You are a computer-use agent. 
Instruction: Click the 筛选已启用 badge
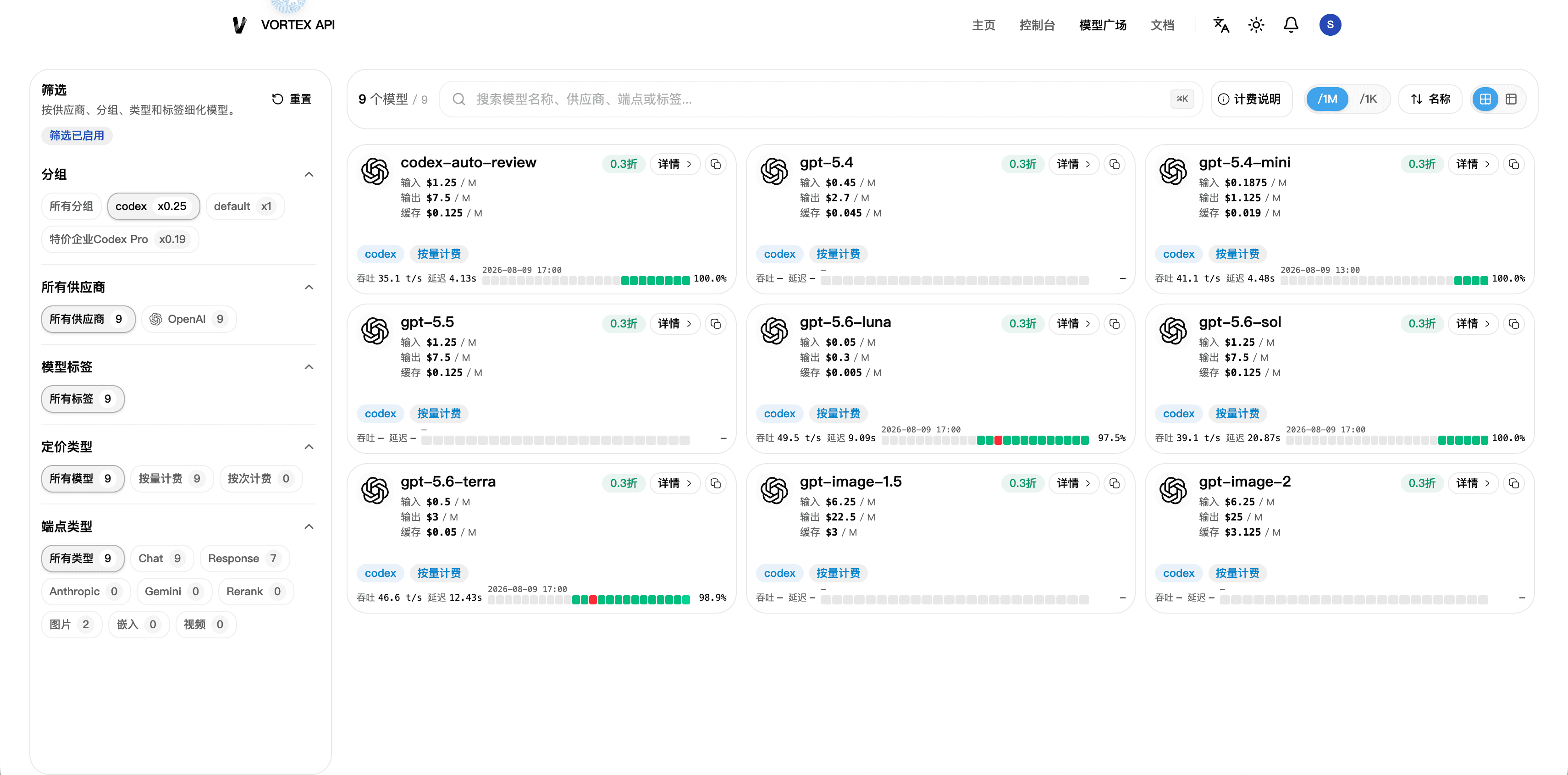77,136
